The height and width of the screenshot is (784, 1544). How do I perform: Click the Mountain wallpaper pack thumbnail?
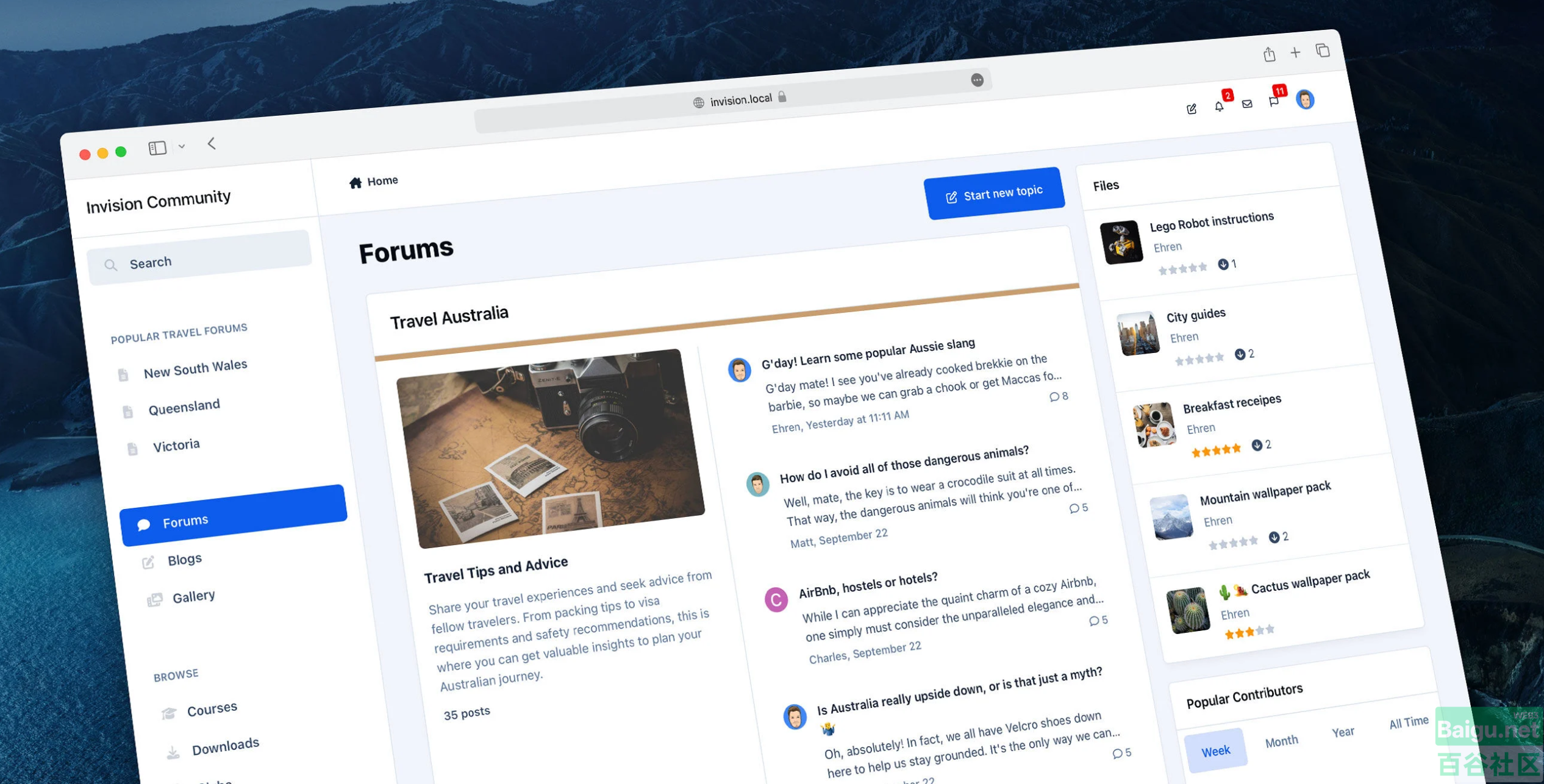[x=1171, y=517]
